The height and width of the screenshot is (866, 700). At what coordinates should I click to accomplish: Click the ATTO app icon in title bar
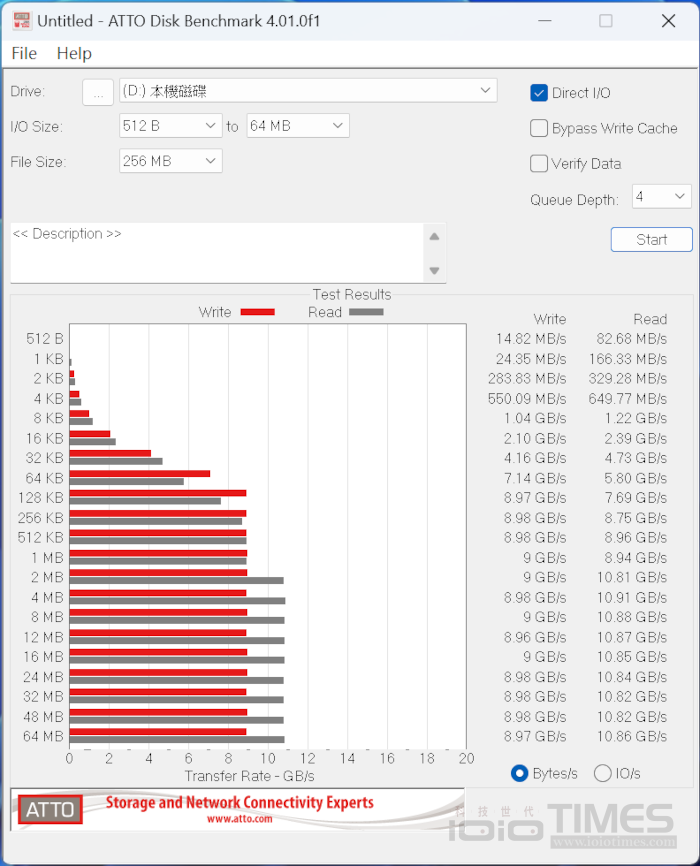pyautogui.click(x=22, y=21)
